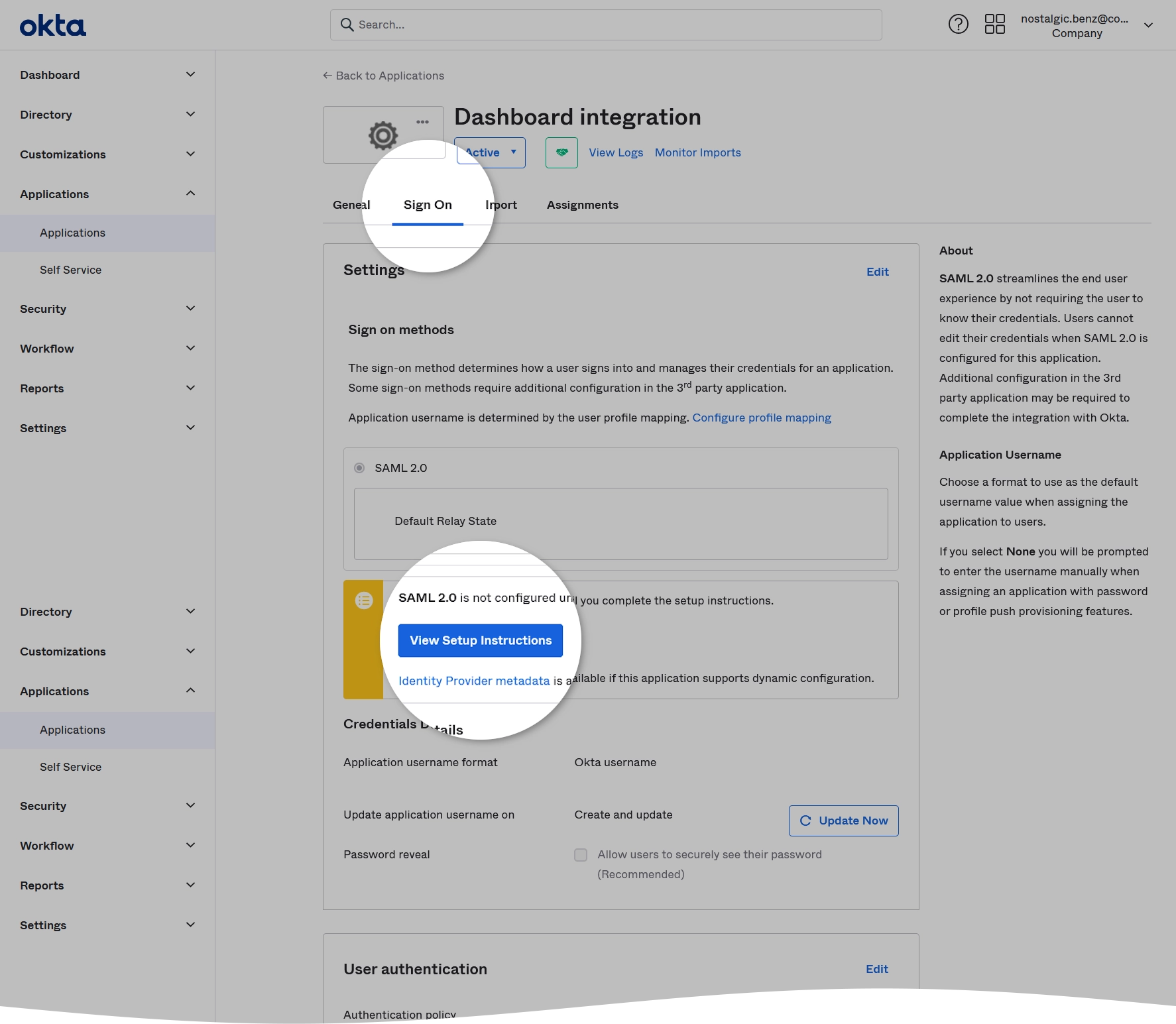
Task: Collapse the top Applications sidebar section
Action: pos(107,194)
